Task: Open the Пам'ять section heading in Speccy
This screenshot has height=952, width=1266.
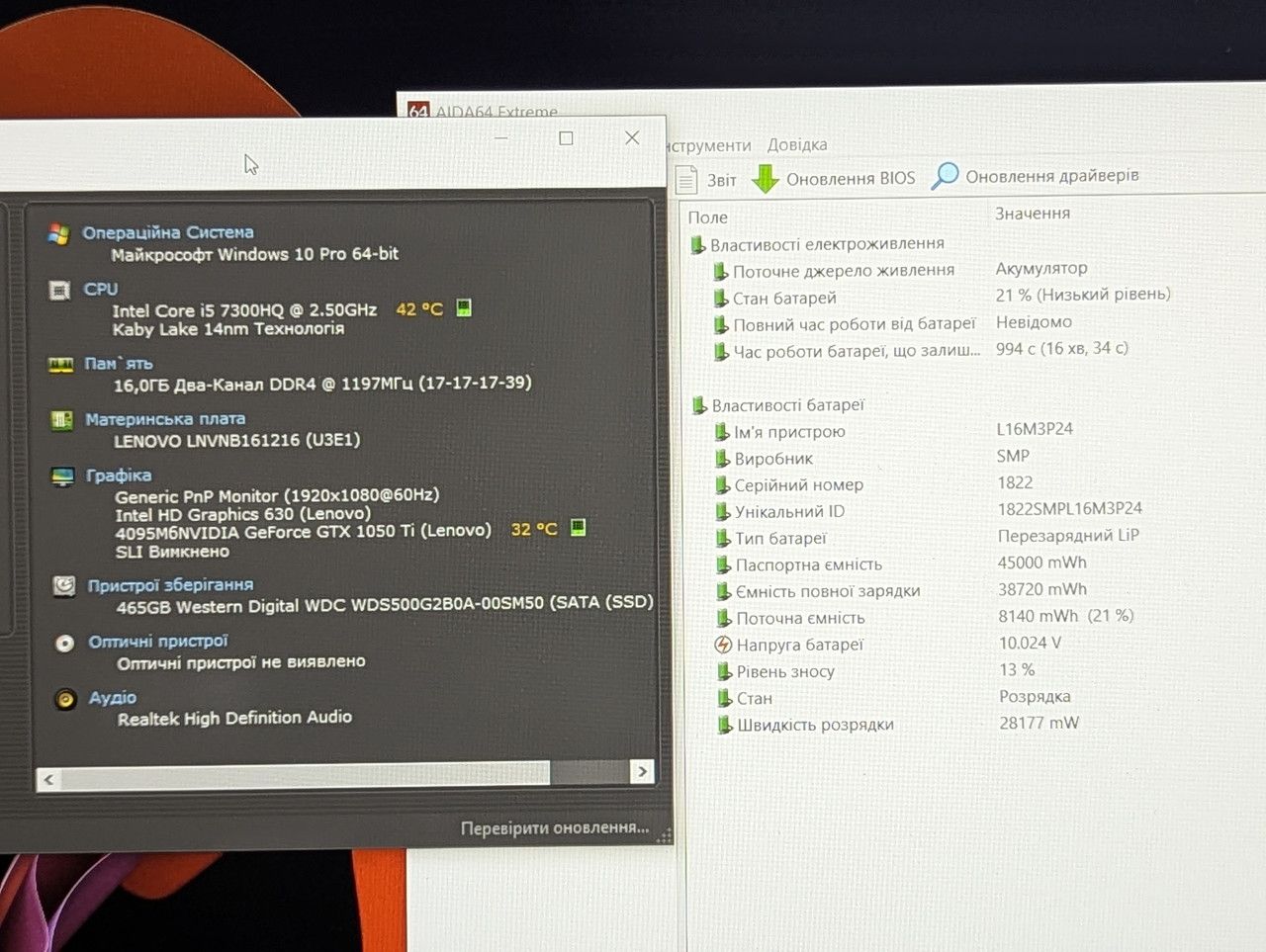Action: pyautogui.click(x=119, y=364)
